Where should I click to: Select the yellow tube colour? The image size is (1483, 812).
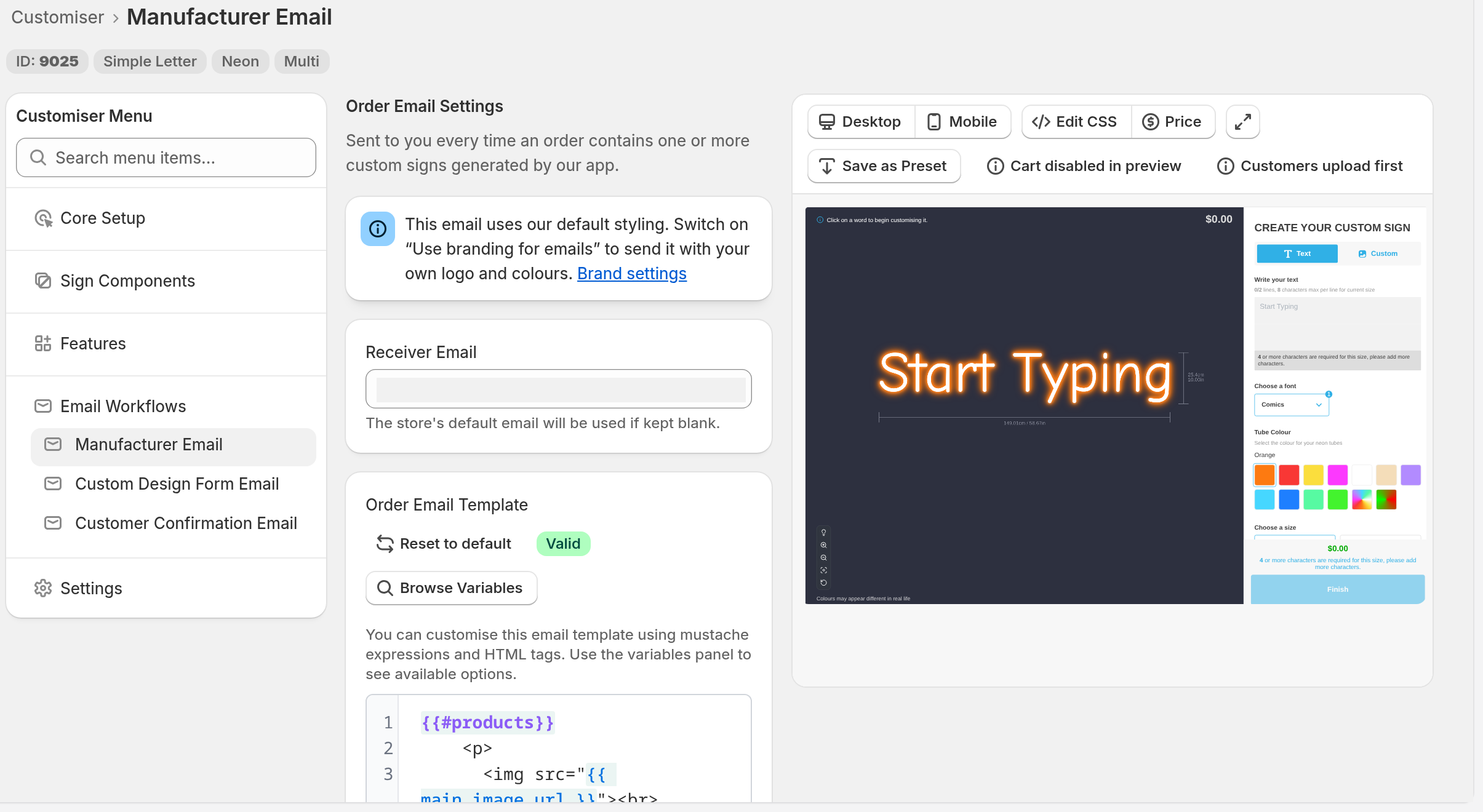[x=1313, y=476]
